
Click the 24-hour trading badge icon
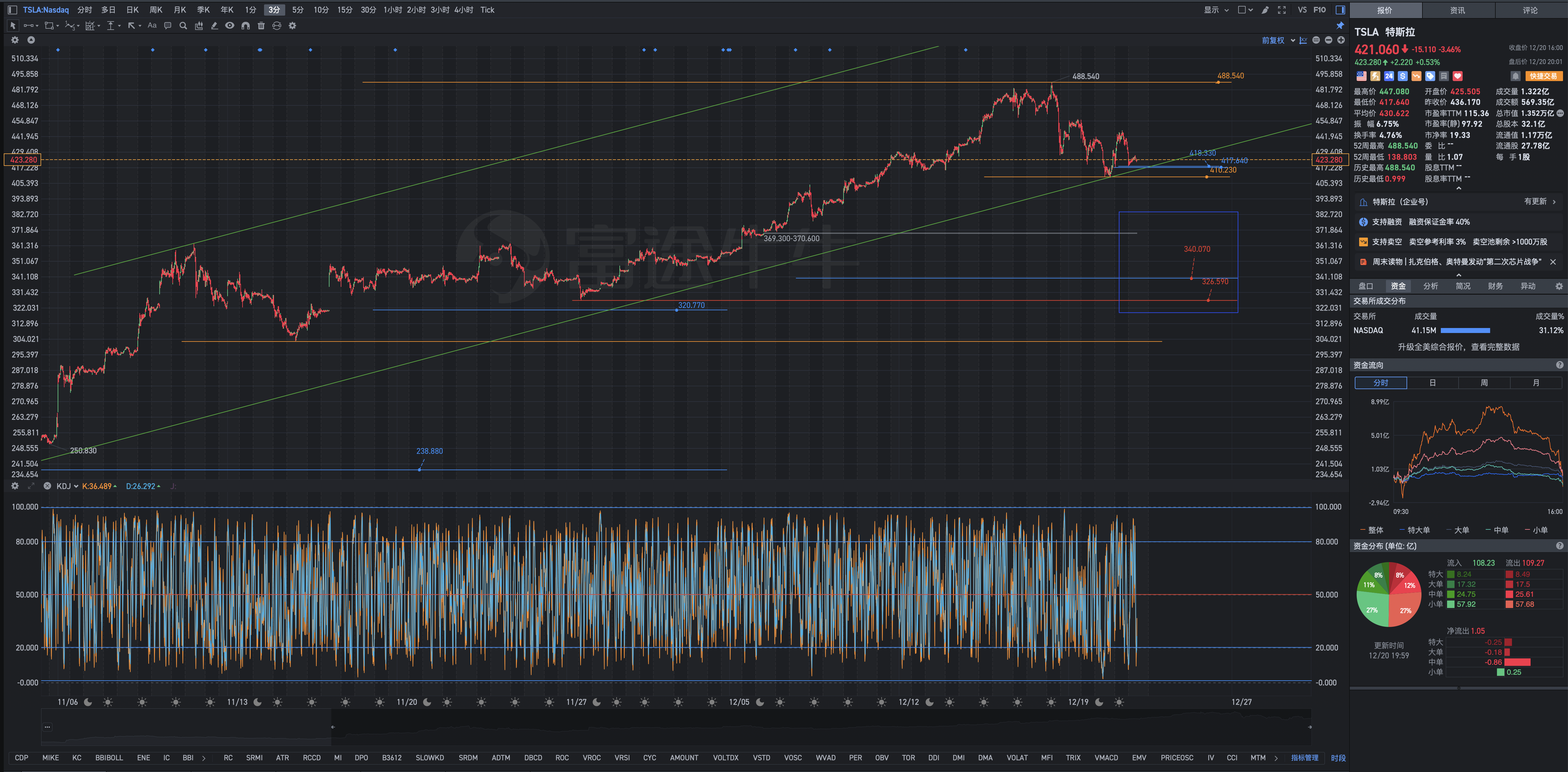pos(1388,76)
